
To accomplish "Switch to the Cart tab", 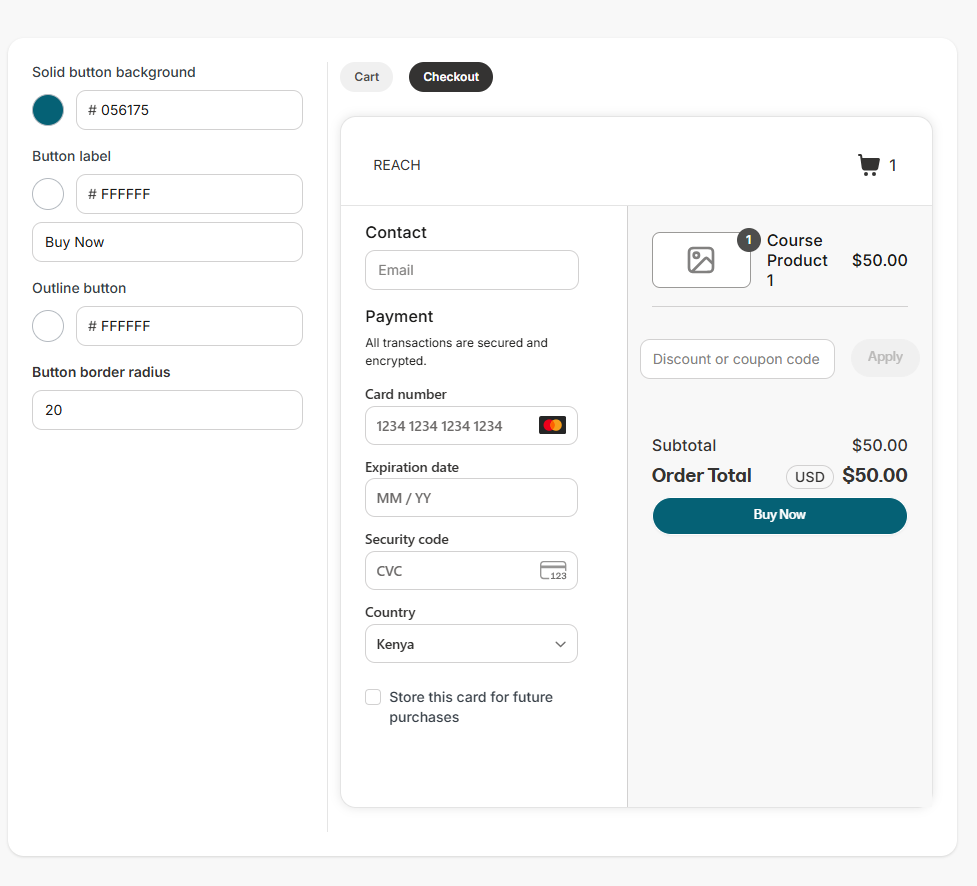I will (366, 76).
